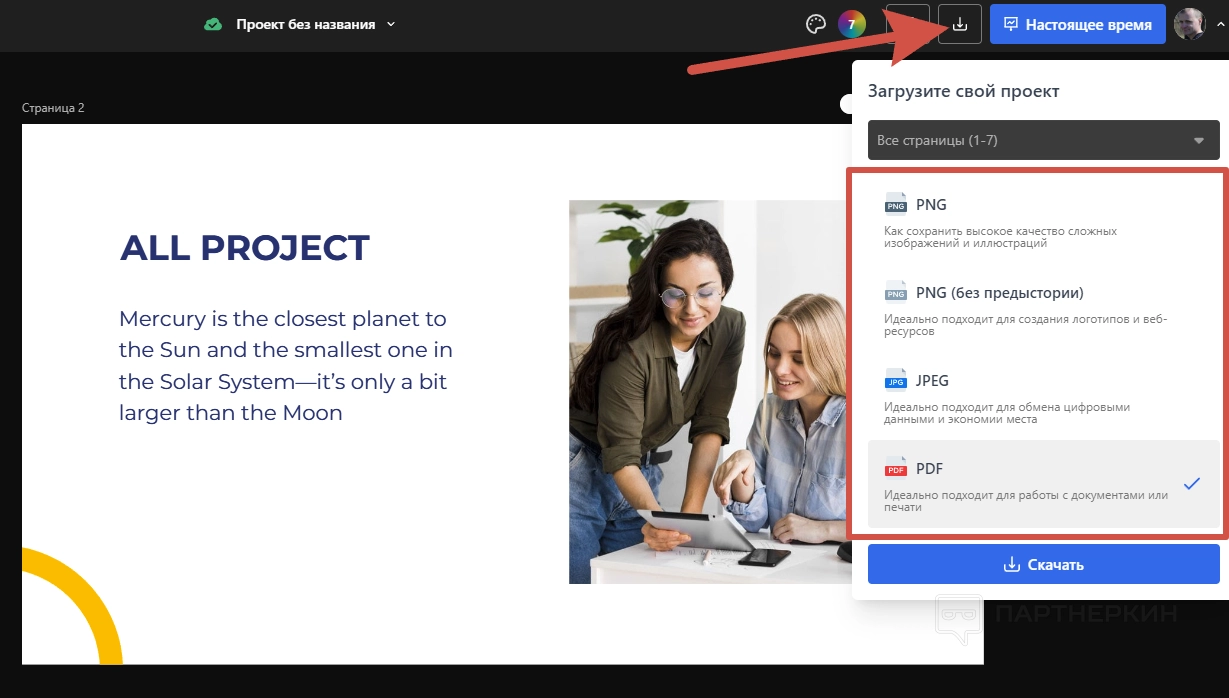This screenshot has height=698, width=1229.
Task: Open the user avatar profile picture
Action: click(1190, 24)
